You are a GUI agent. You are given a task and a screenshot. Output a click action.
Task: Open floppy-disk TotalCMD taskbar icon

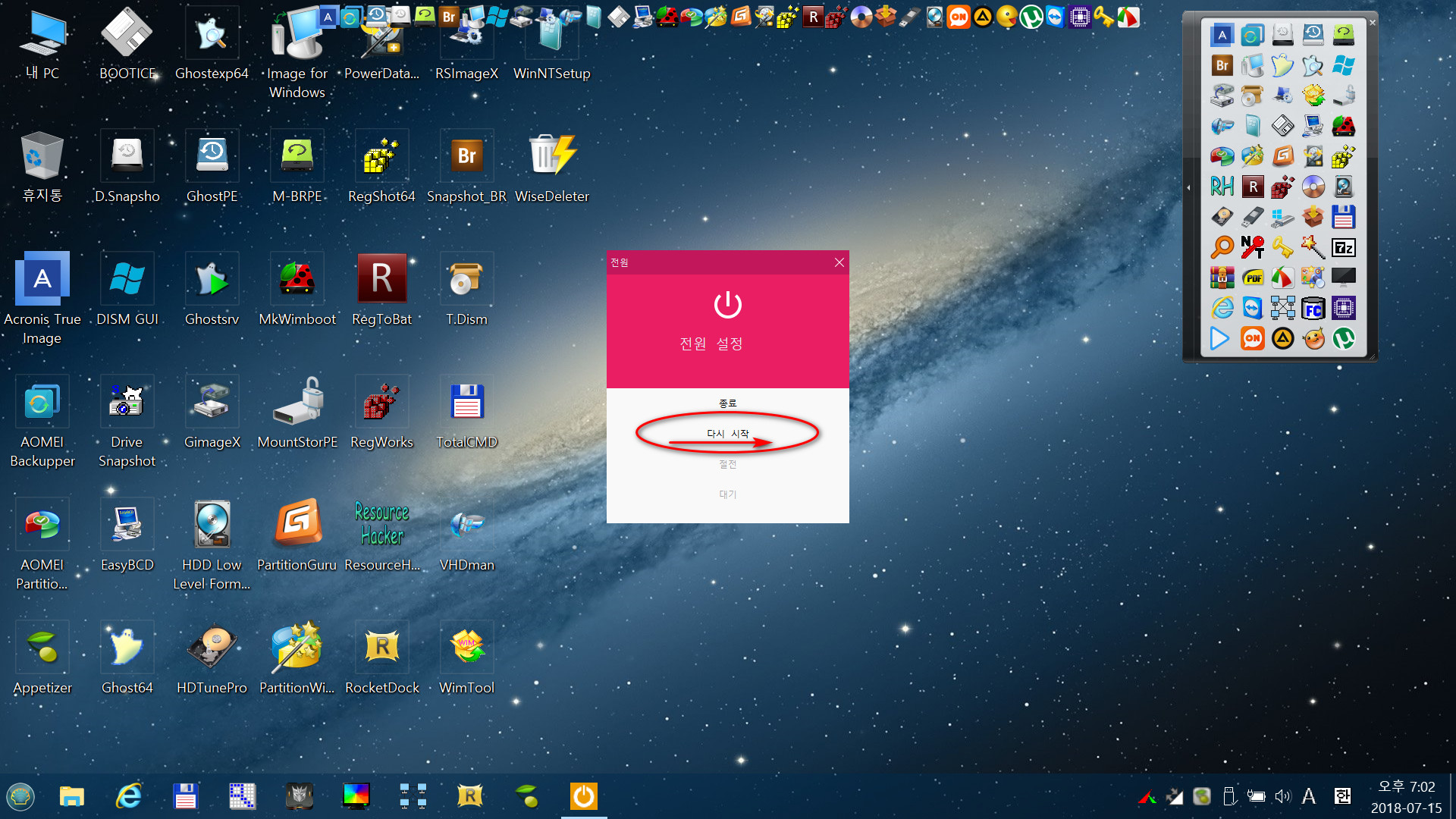coord(186,796)
